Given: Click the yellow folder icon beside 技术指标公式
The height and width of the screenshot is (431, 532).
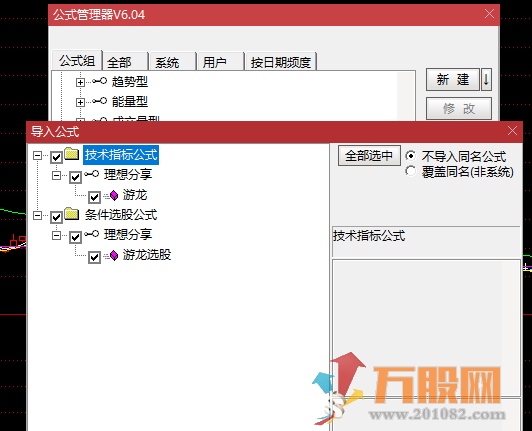Looking at the screenshot, I should pos(72,154).
